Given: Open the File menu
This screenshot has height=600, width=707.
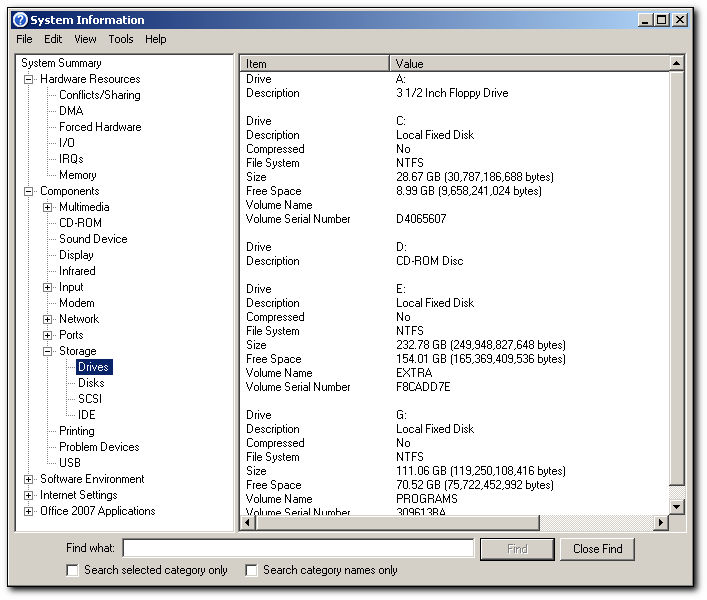Looking at the screenshot, I should coord(24,39).
